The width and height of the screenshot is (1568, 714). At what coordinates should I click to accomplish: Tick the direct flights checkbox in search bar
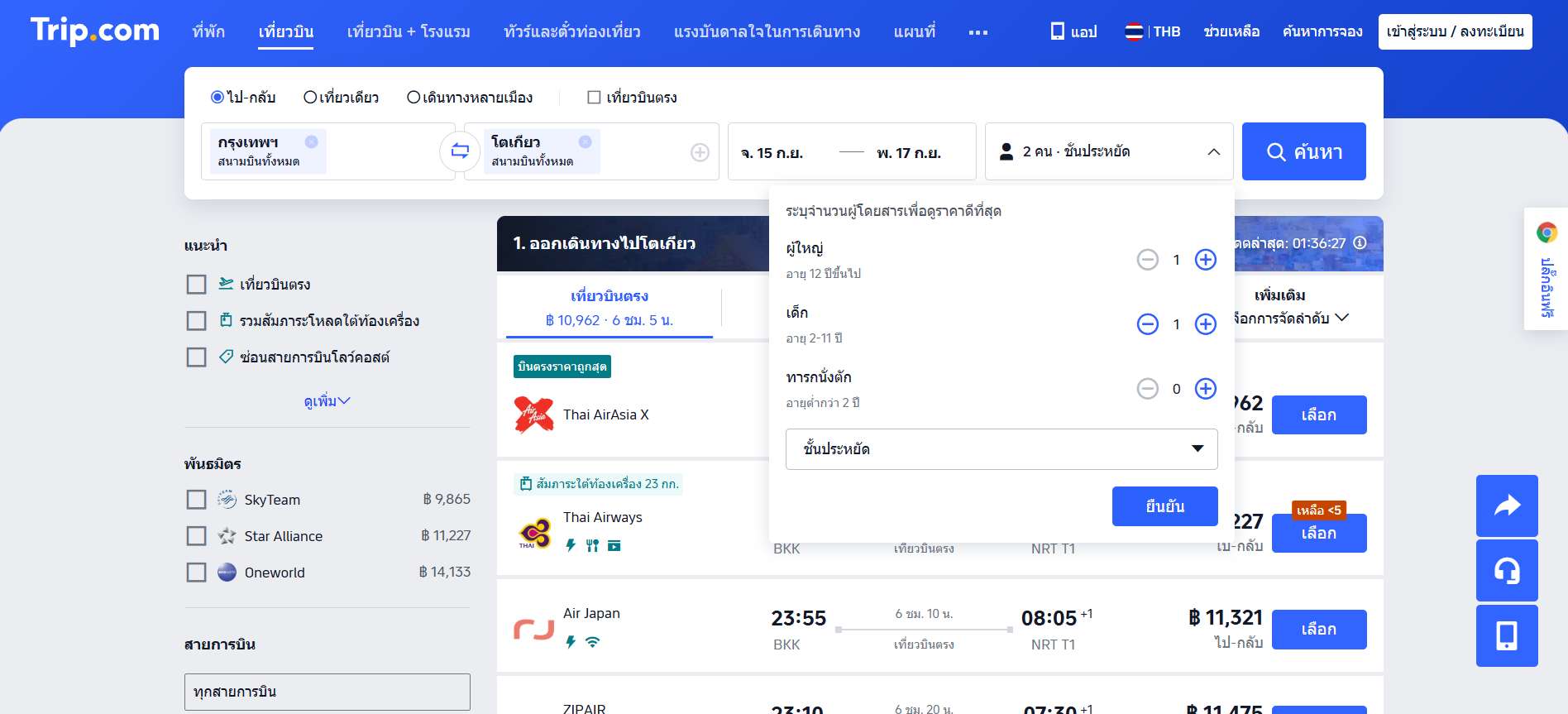click(594, 98)
